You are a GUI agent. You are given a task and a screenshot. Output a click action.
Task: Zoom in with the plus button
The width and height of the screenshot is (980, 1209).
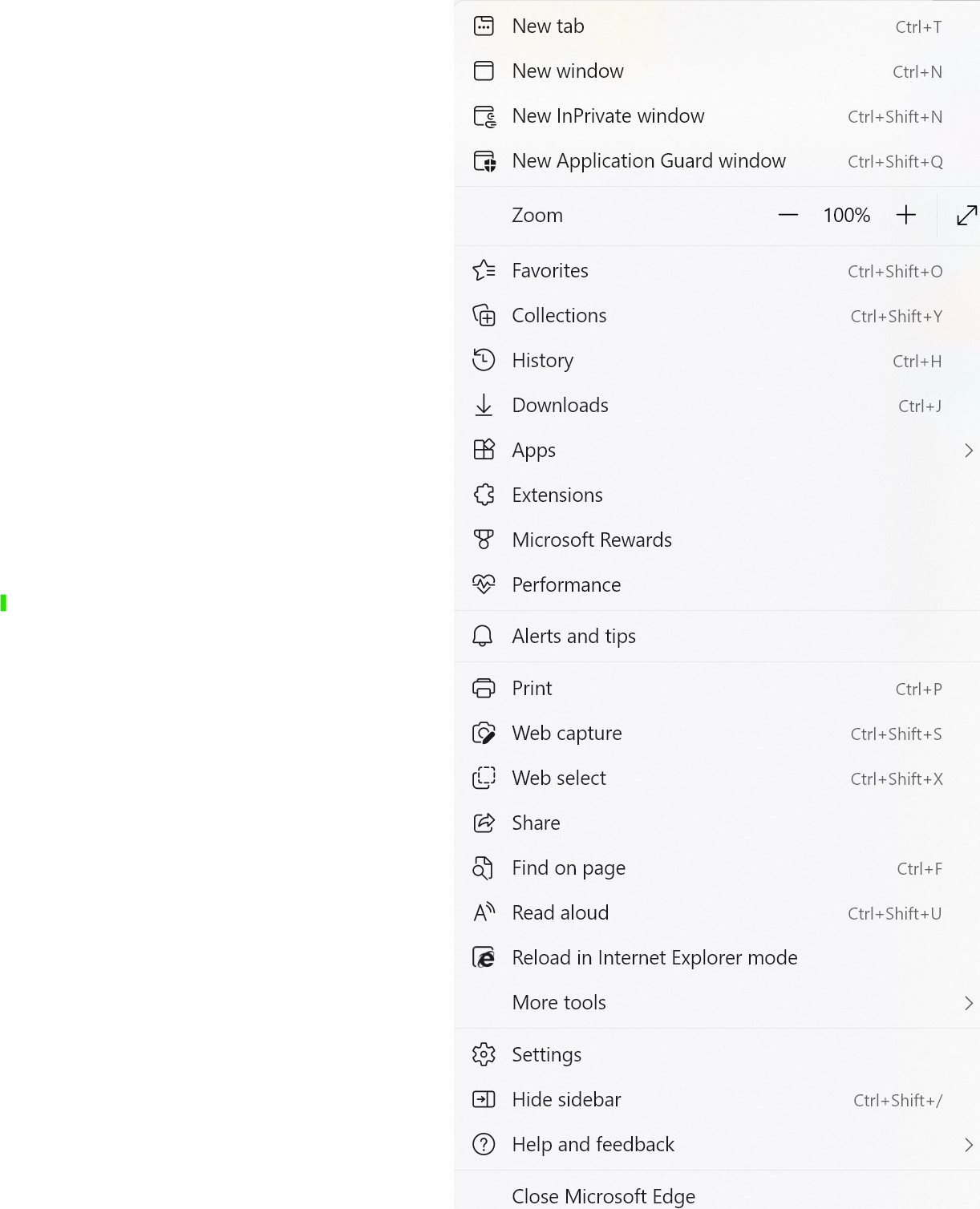click(905, 215)
